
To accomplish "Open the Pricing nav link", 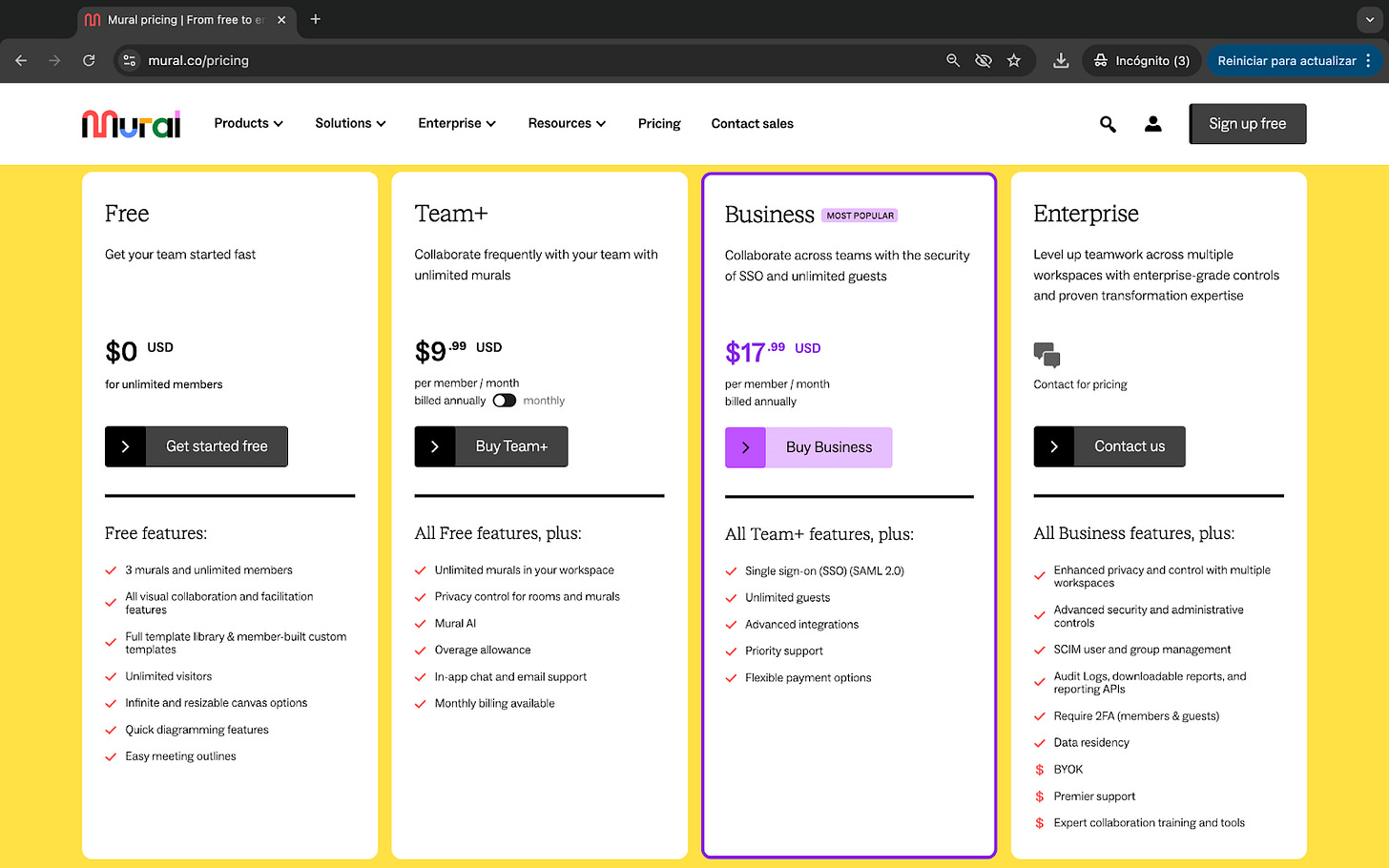I will [x=659, y=123].
